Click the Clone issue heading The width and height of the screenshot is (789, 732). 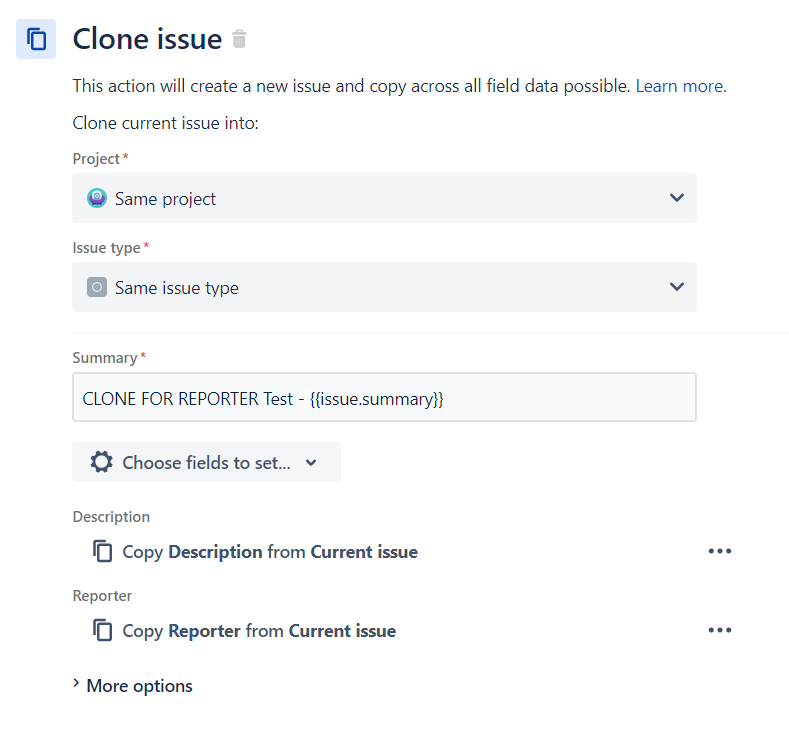coord(147,39)
